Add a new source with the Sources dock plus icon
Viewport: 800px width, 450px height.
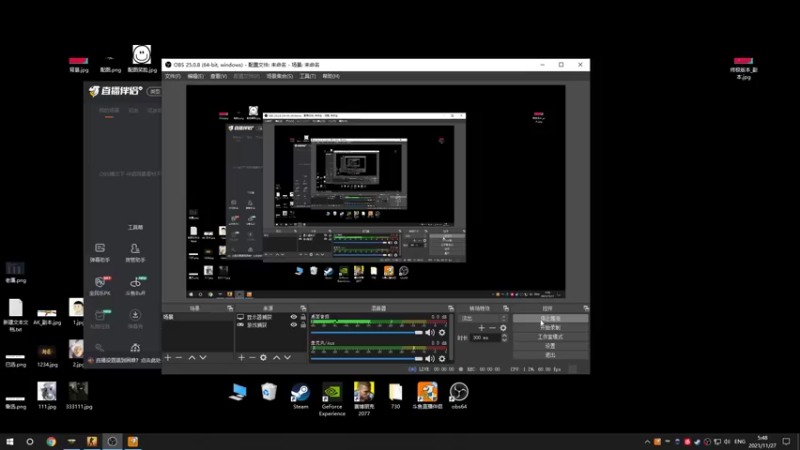pos(241,358)
